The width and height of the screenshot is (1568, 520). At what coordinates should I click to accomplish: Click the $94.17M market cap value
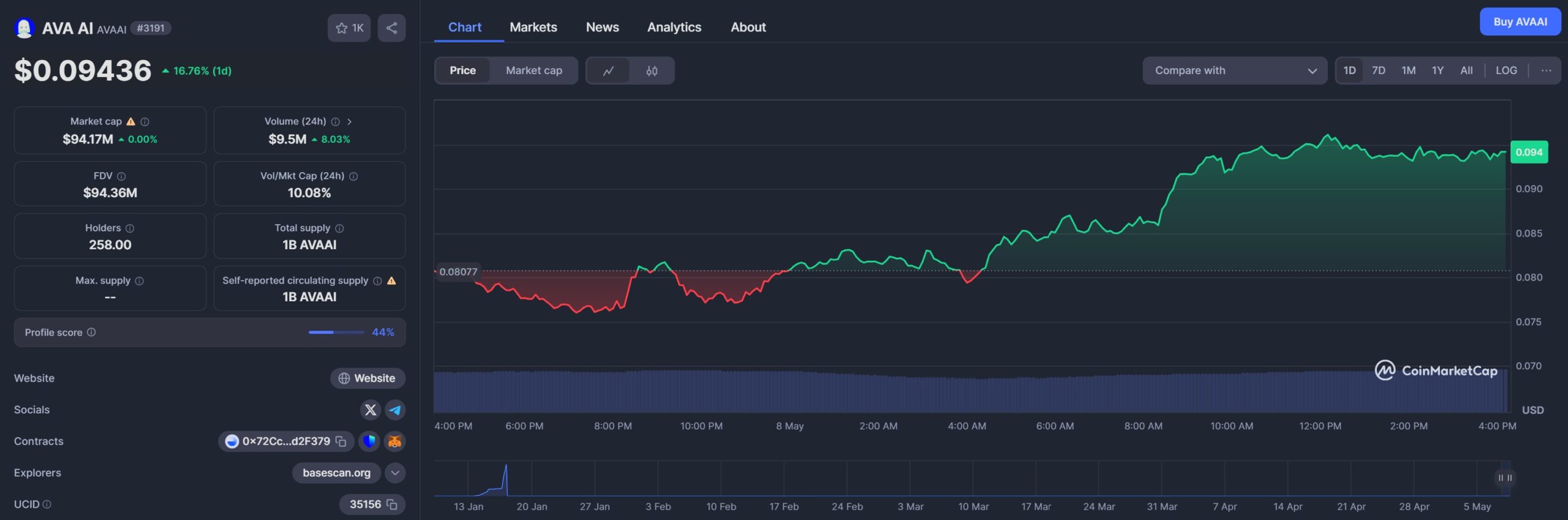pos(88,139)
